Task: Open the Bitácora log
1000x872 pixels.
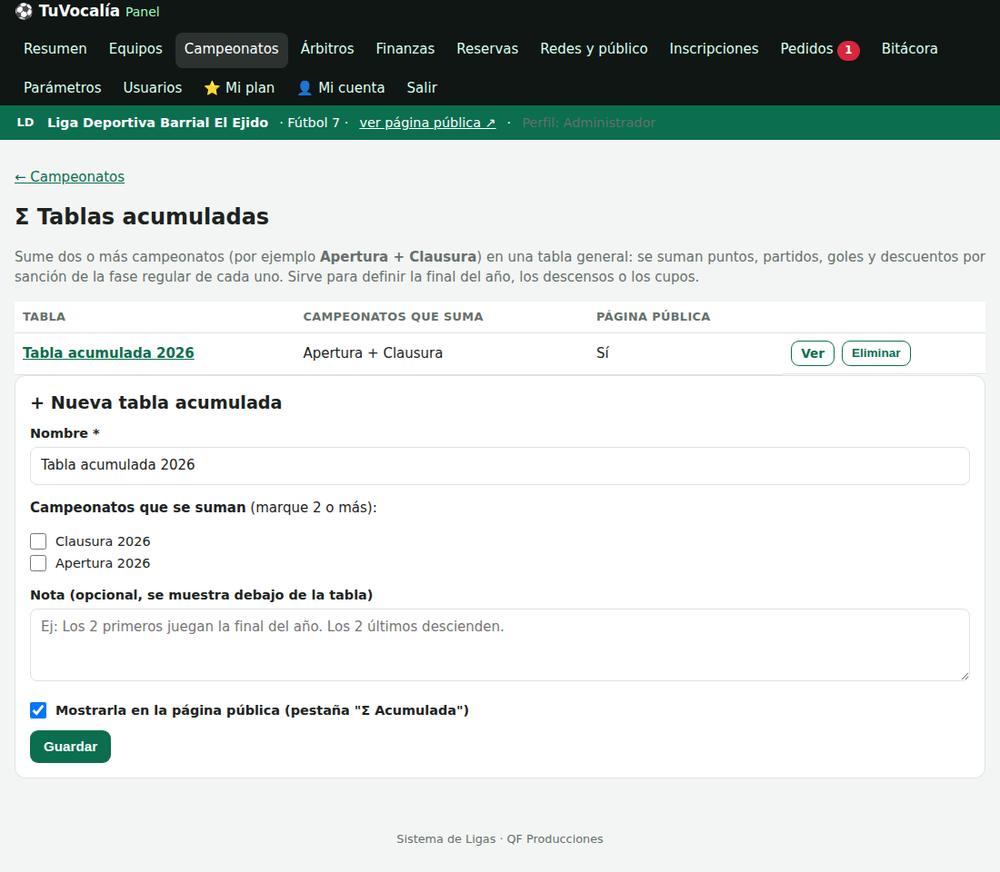Action: tap(909, 49)
